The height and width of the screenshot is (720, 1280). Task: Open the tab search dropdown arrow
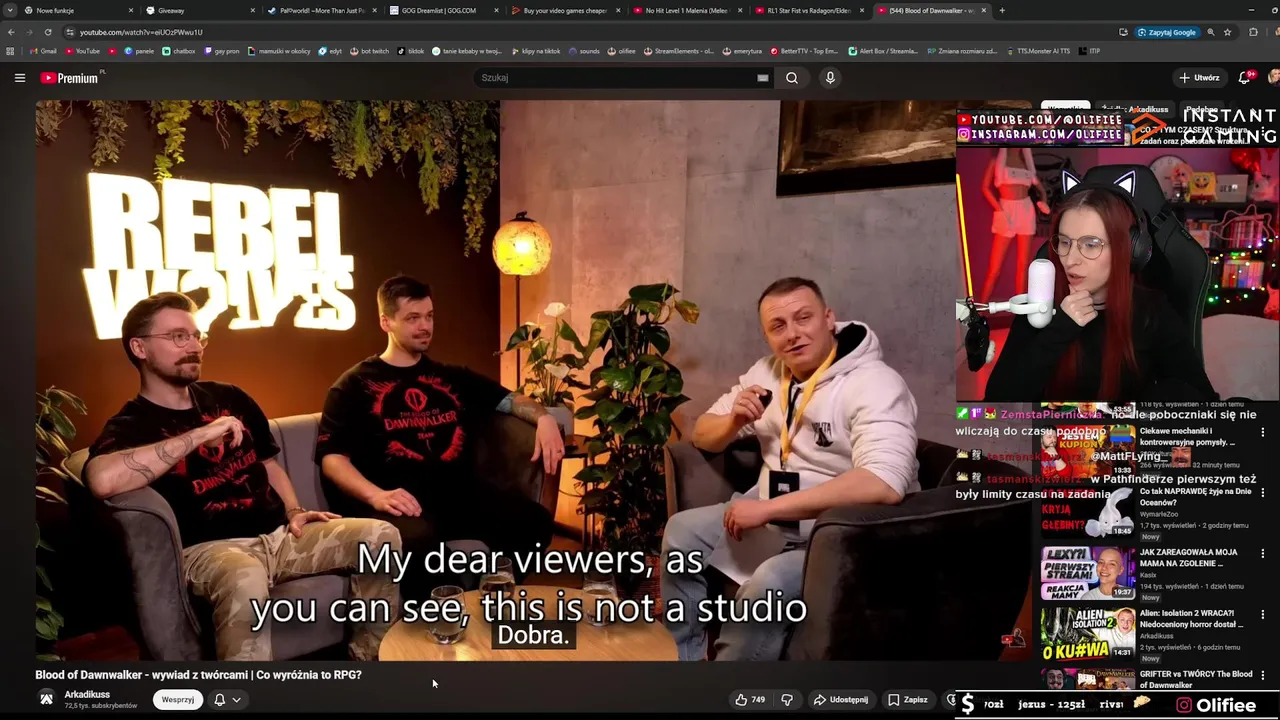coord(10,10)
